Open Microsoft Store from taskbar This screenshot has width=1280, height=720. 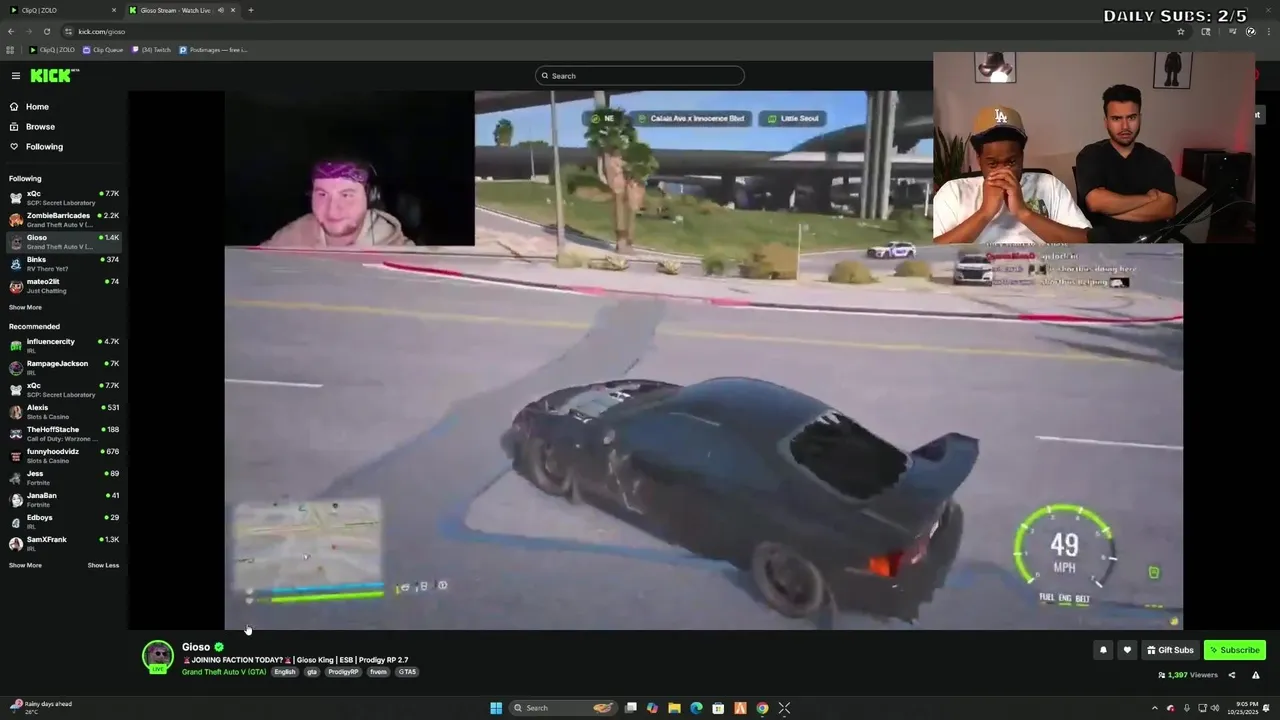coord(718,708)
